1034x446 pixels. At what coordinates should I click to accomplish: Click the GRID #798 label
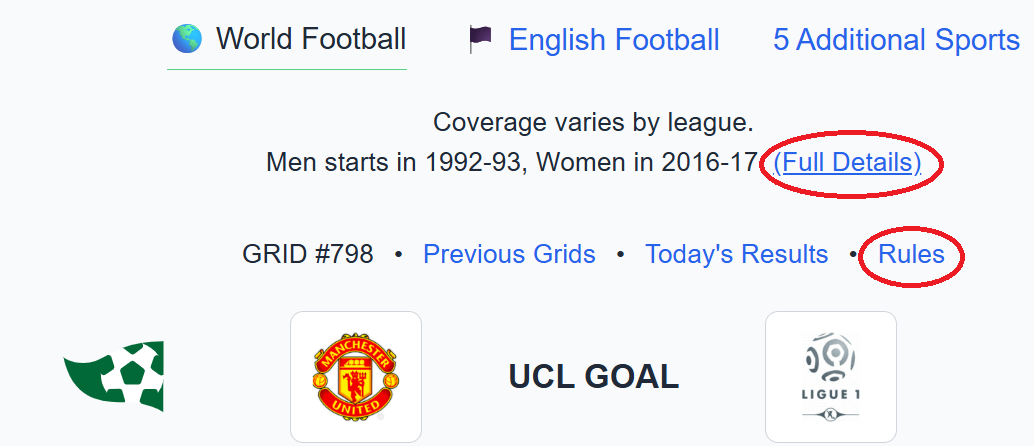tap(308, 254)
